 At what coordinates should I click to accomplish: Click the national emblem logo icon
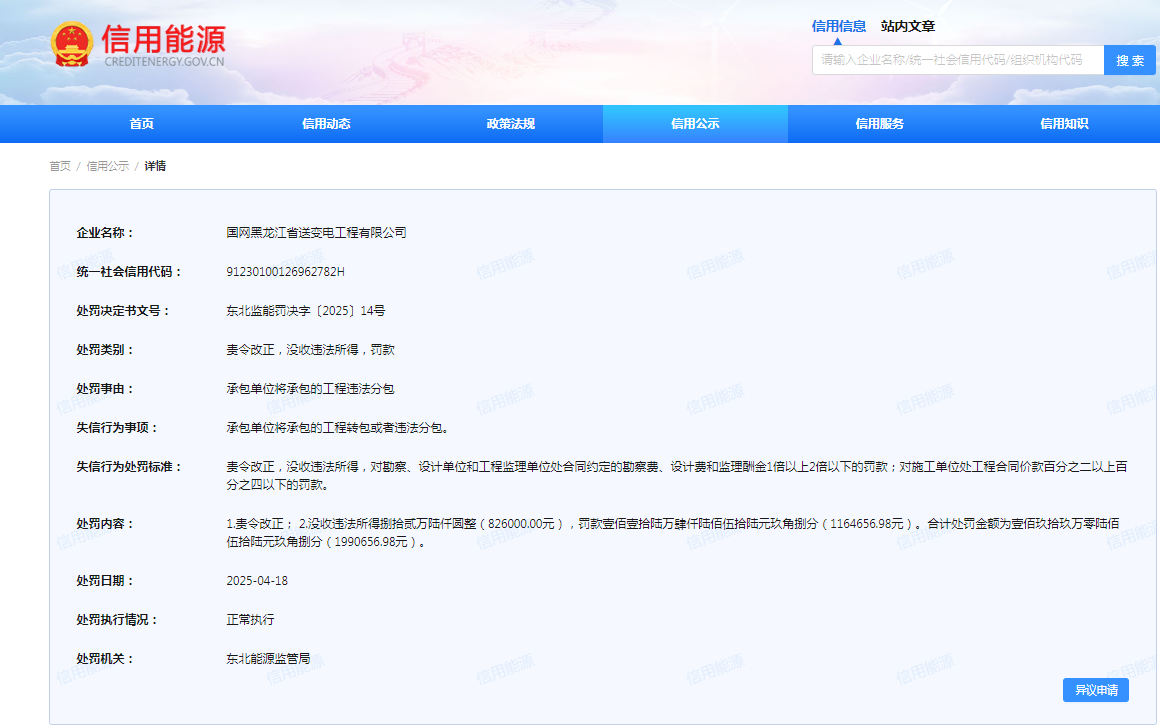point(72,44)
